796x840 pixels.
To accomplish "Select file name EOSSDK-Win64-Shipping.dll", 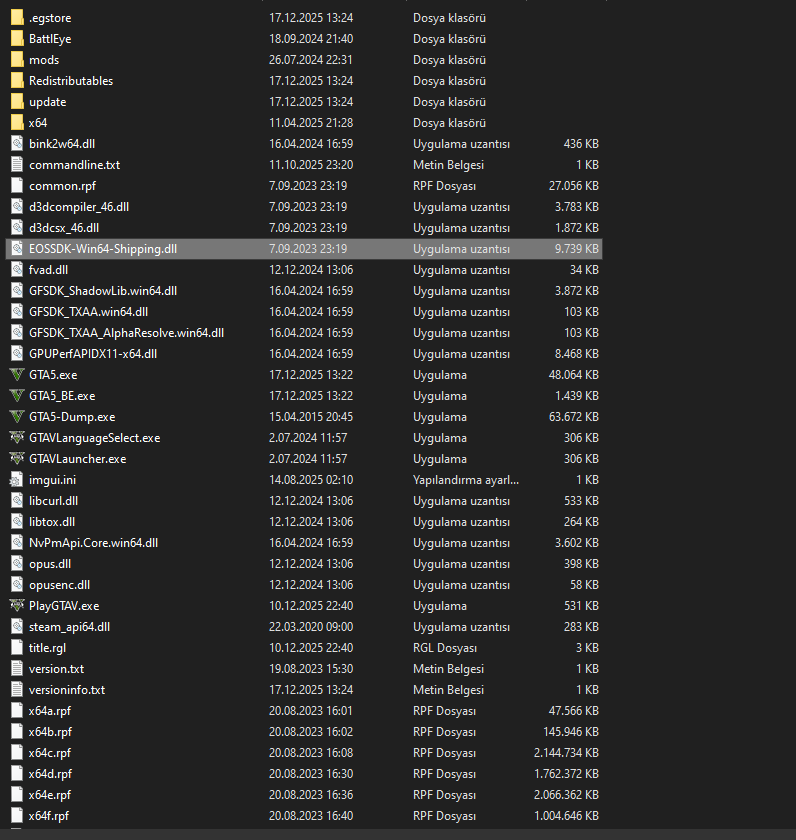I will pos(103,249).
